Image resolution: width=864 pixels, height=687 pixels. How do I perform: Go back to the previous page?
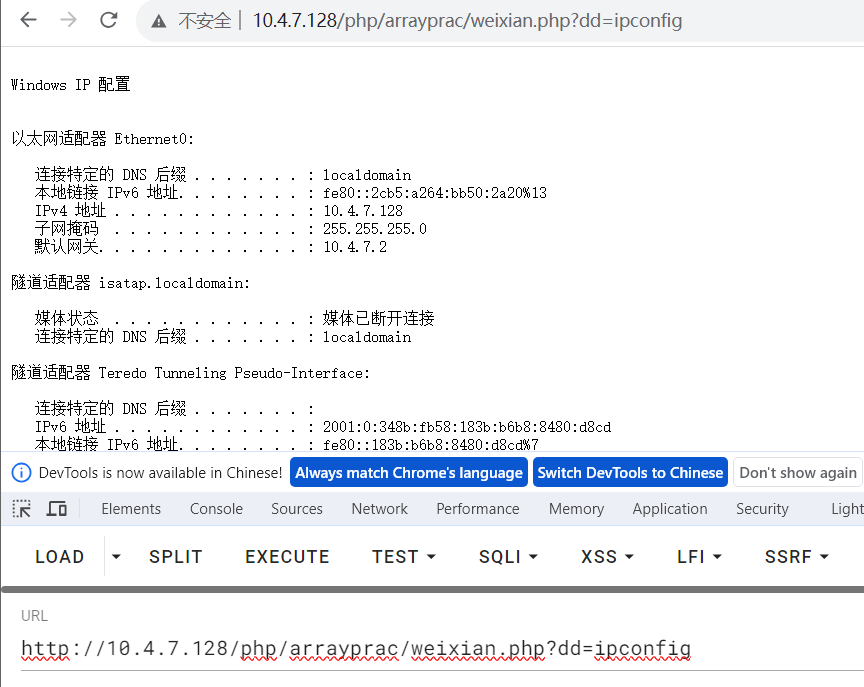click(x=28, y=20)
